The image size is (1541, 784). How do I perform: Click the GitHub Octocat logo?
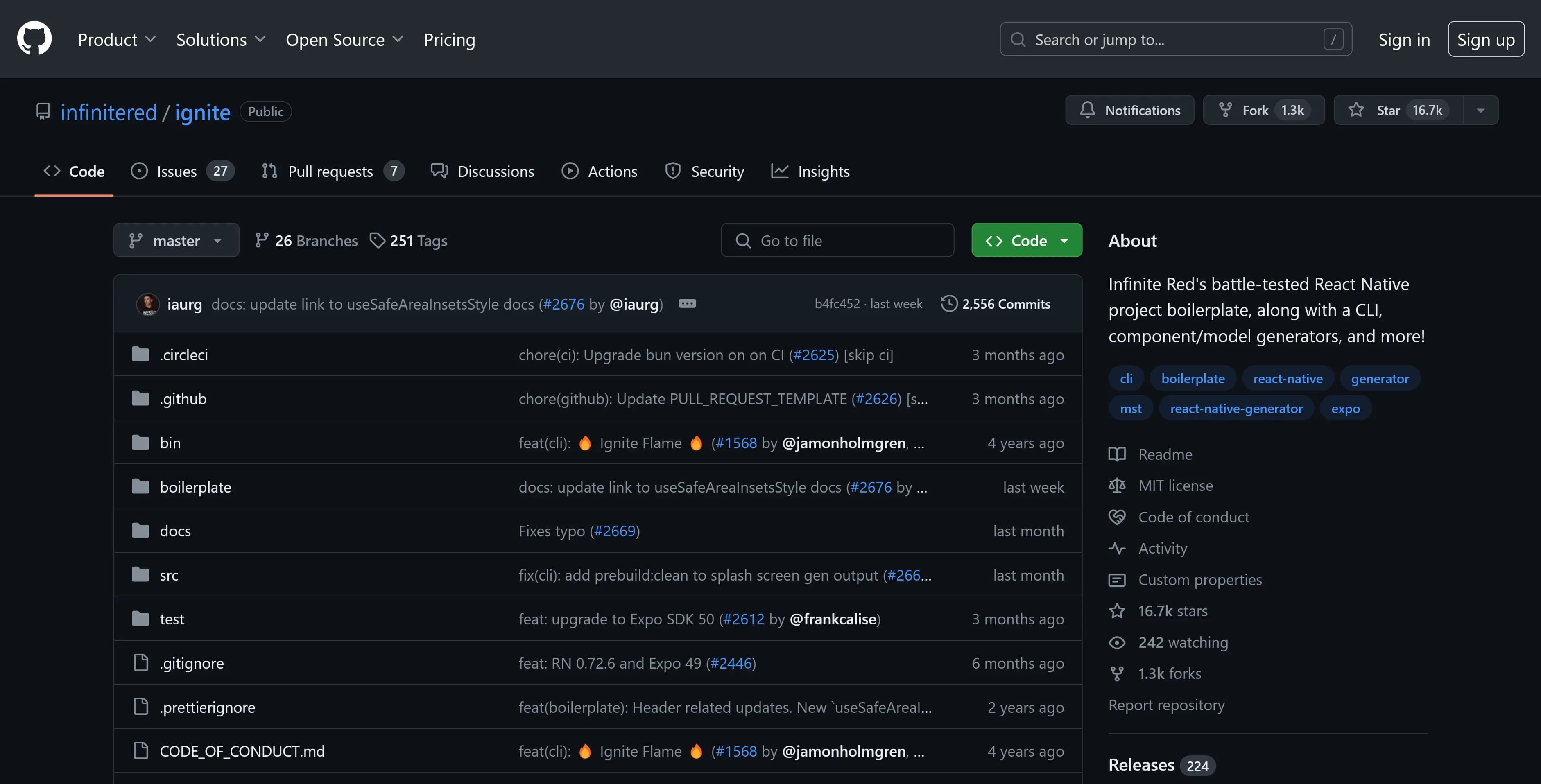tap(34, 38)
